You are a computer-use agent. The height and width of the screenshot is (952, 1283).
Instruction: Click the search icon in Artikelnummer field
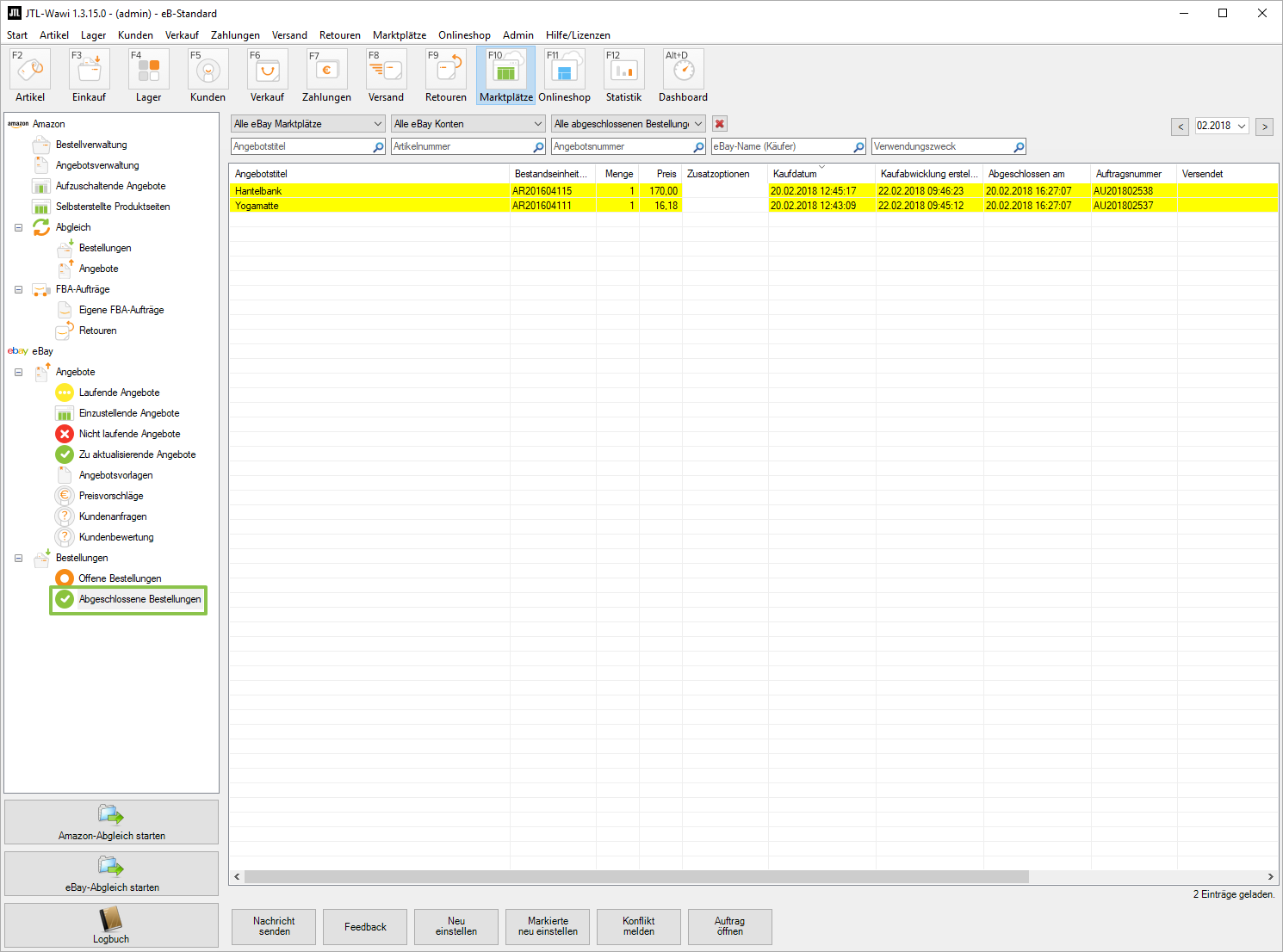(x=538, y=147)
